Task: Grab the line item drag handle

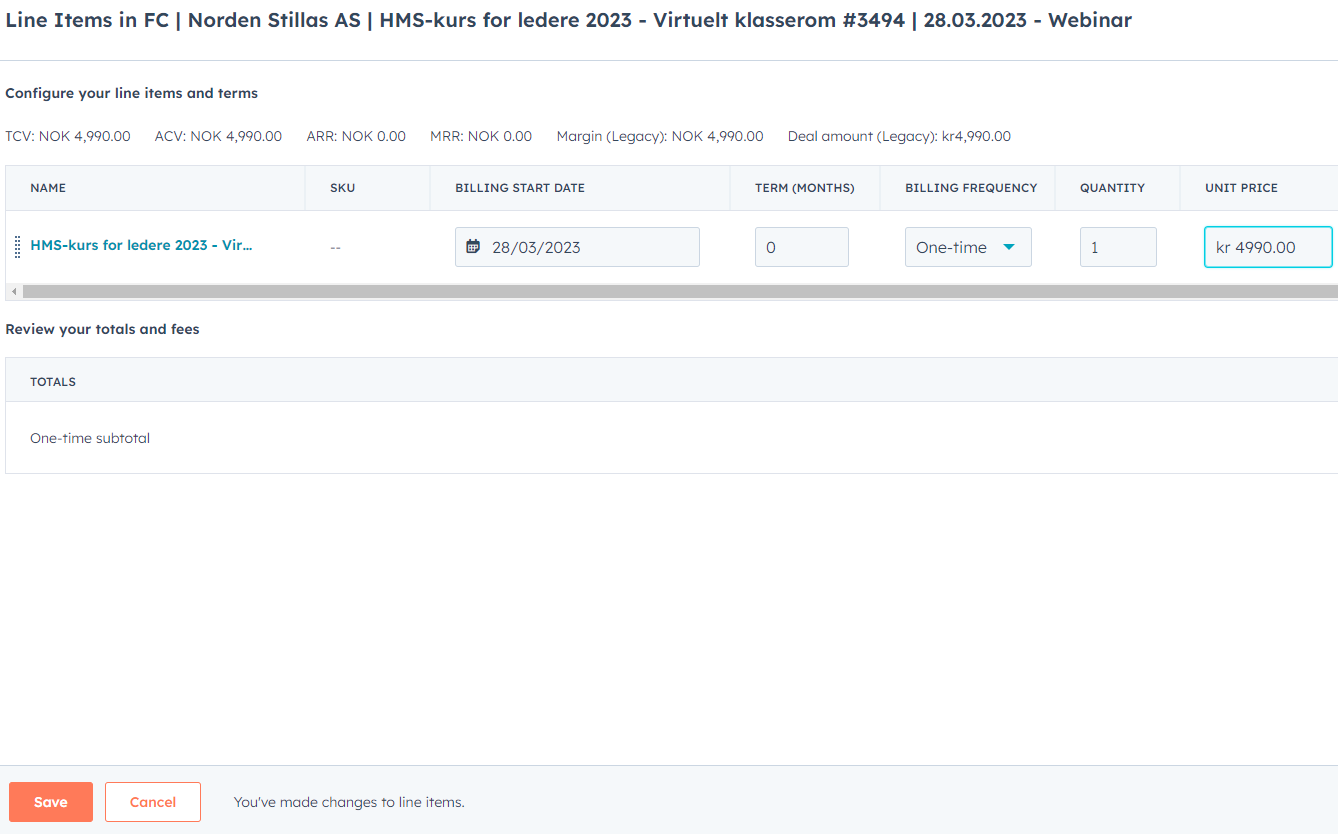Action: click(x=17, y=247)
